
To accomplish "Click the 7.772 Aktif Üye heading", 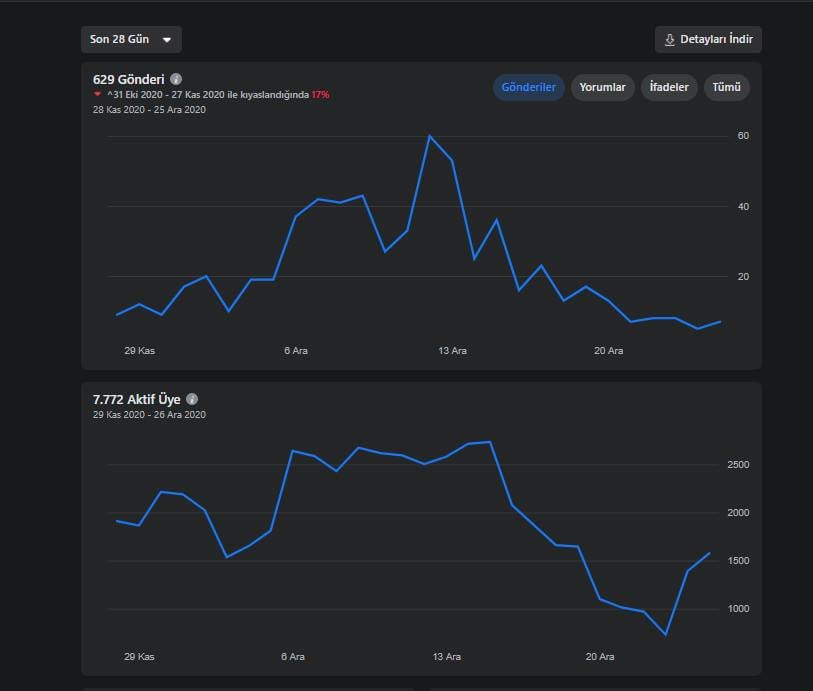I will 137,399.
